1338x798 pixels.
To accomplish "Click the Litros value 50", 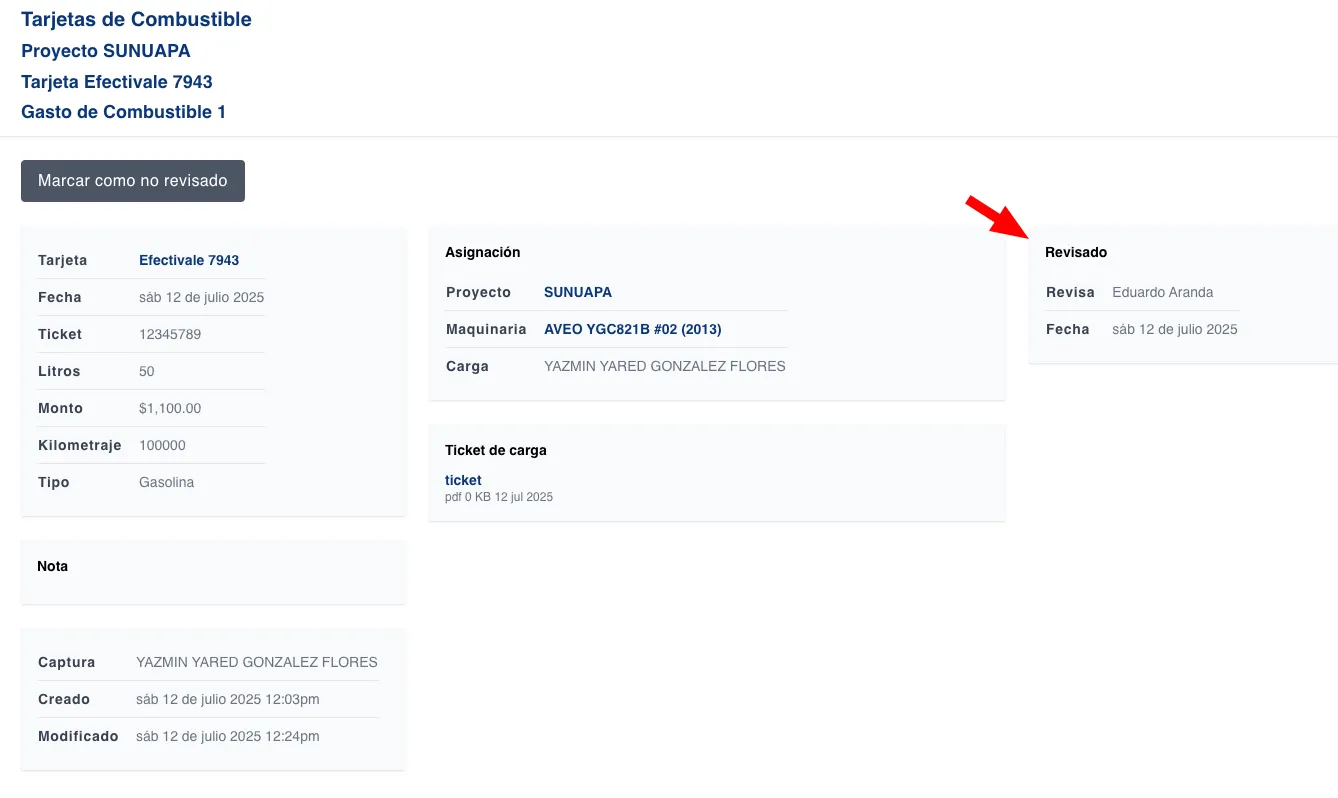I will [147, 371].
